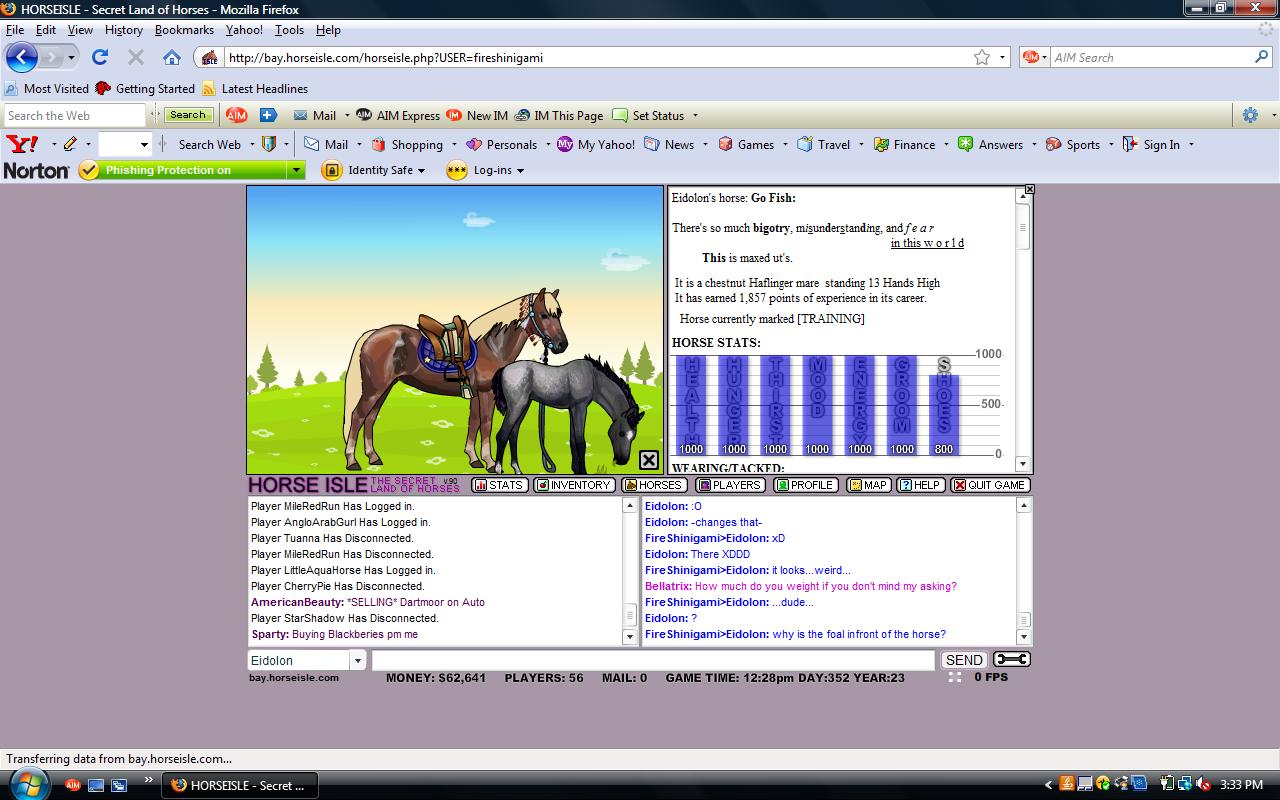Screen dimensions: 1280x800
Task: Start a New IM
Action: point(477,115)
